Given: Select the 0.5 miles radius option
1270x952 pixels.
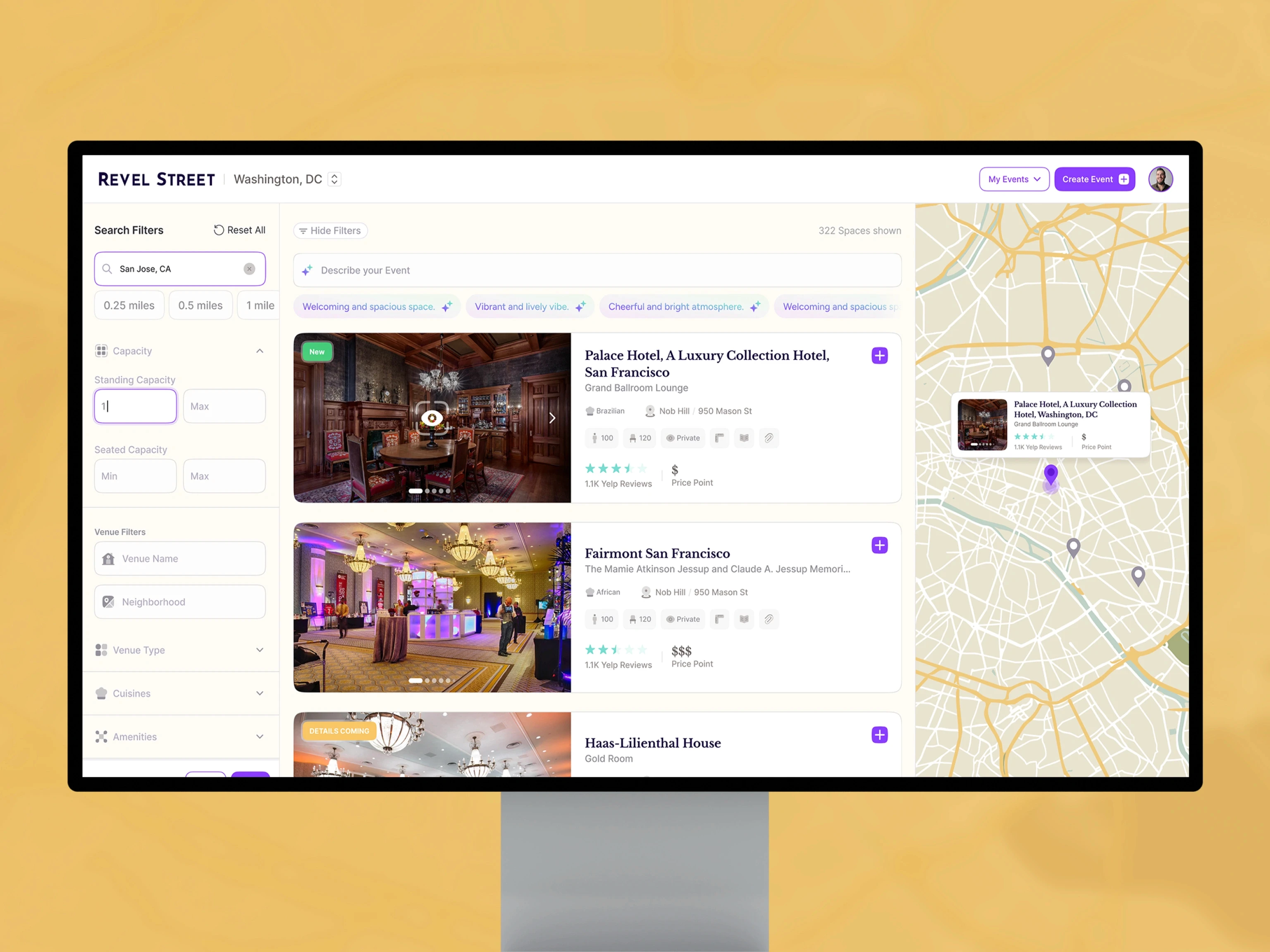Looking at the screenshot, I should [201, 305].
